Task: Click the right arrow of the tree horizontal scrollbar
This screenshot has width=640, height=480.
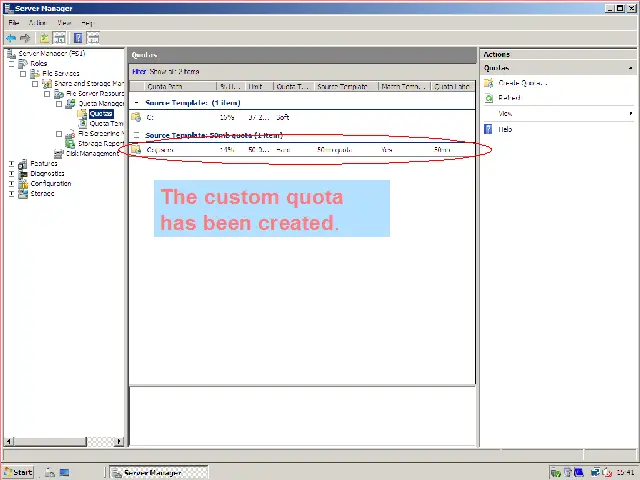Action: 119,441
